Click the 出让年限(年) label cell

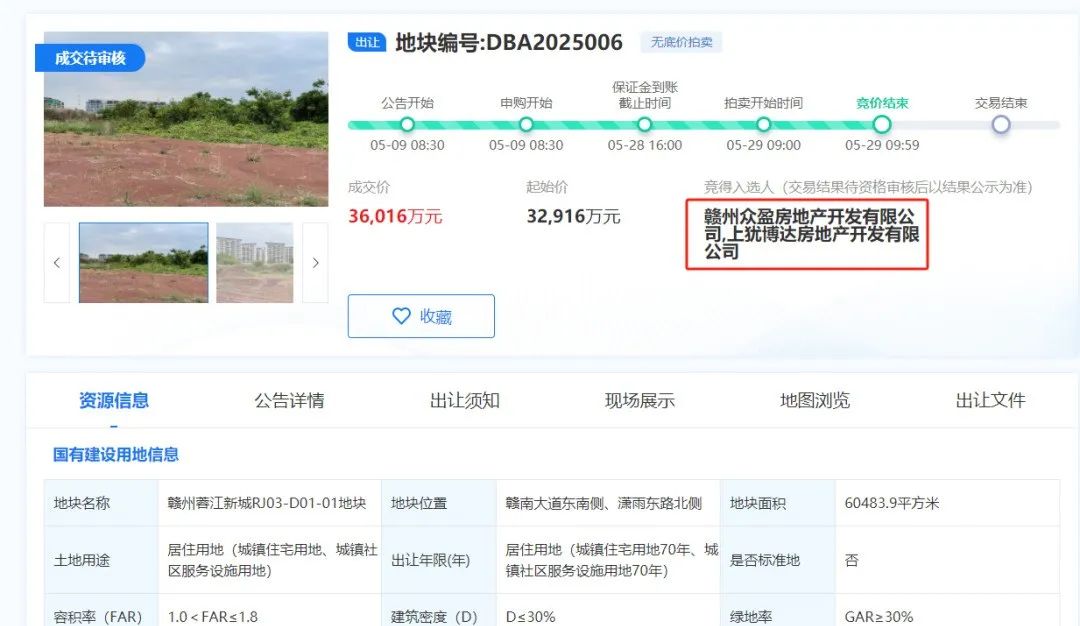[439, 560]
